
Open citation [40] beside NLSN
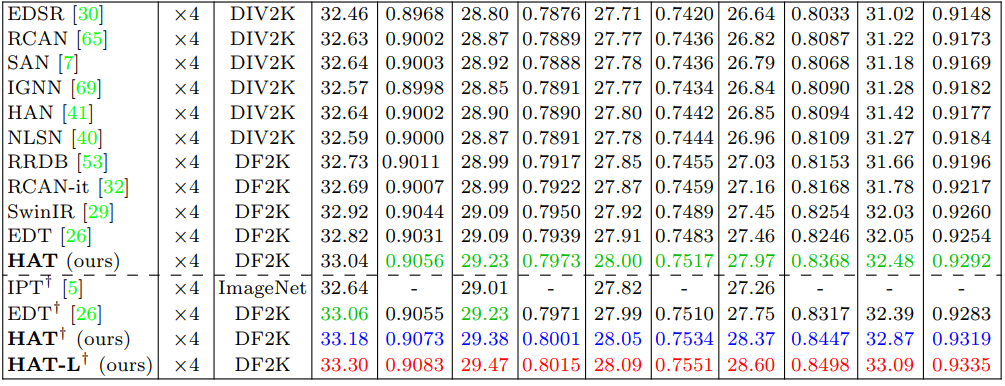(x=87, y=138)
